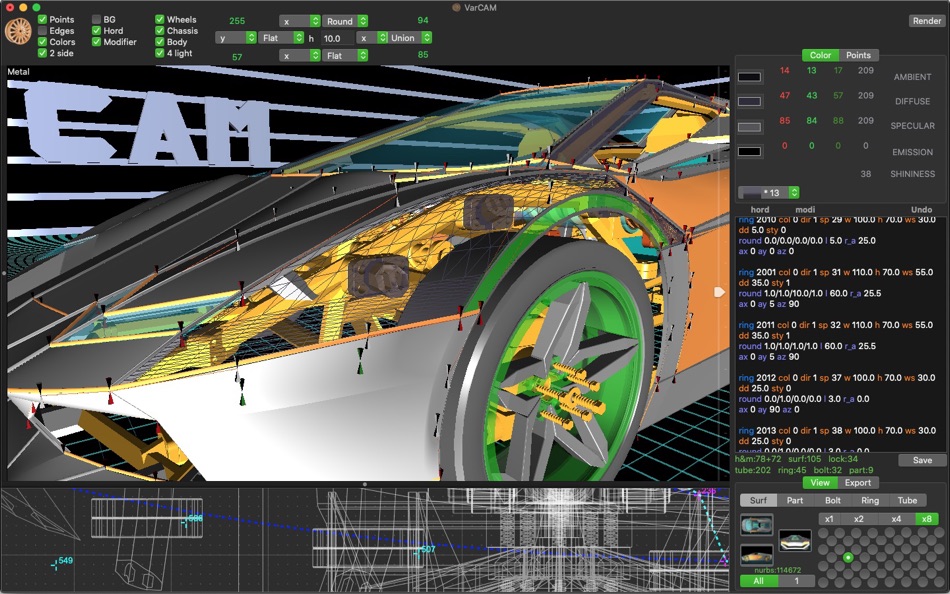The image size is (950, 594).
Task: Select the Surf segment
Action: [758, 500]
